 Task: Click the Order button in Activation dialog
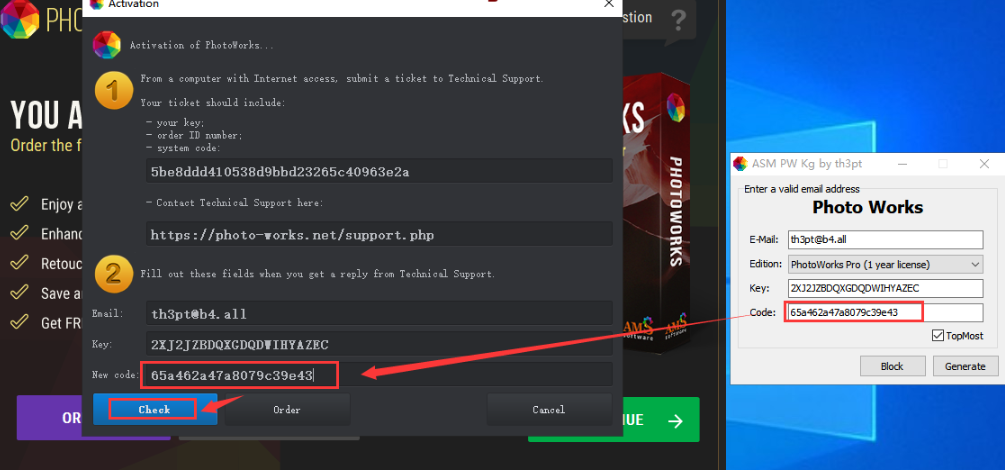click(286, 409)
